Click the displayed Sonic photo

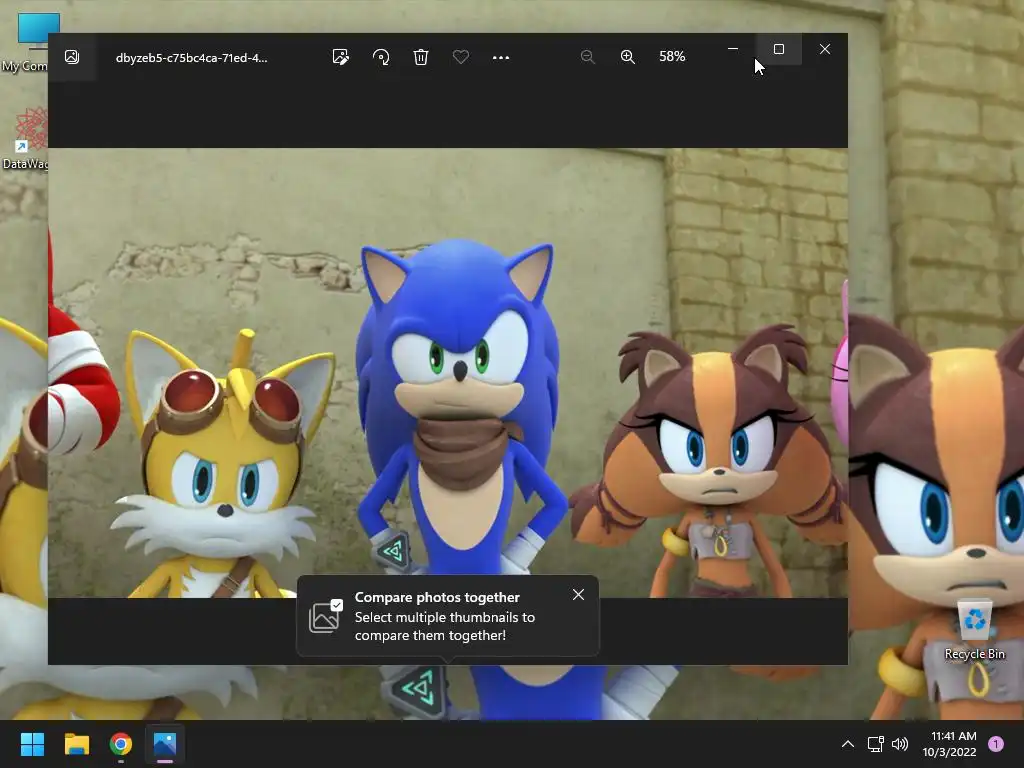pyautogui.click(x=448, y=372)
